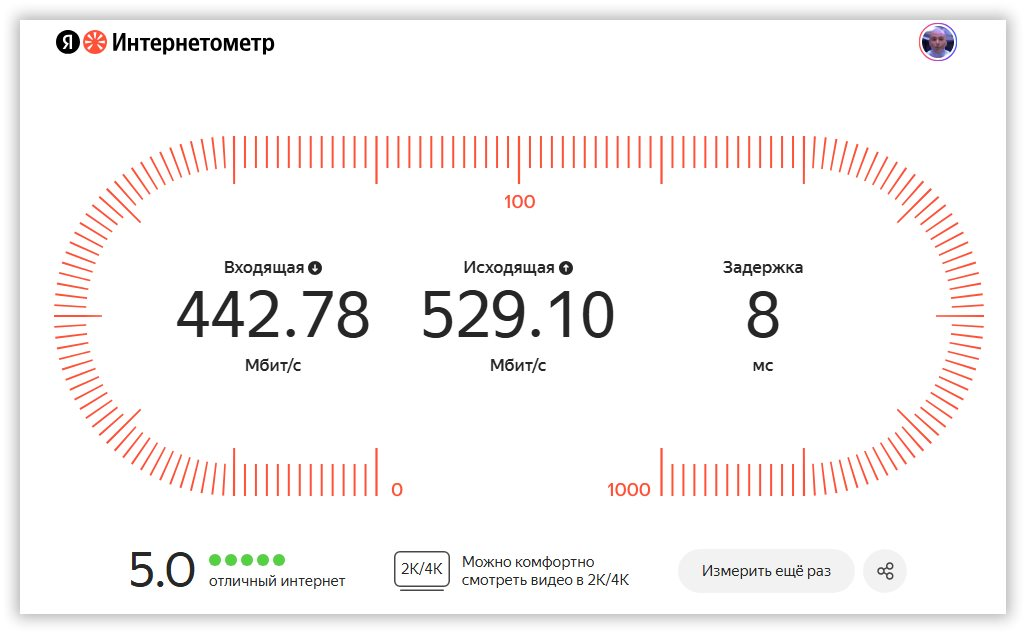Click the 2K/4K video quality icon
1026x634 pixels.
point(422,571)
